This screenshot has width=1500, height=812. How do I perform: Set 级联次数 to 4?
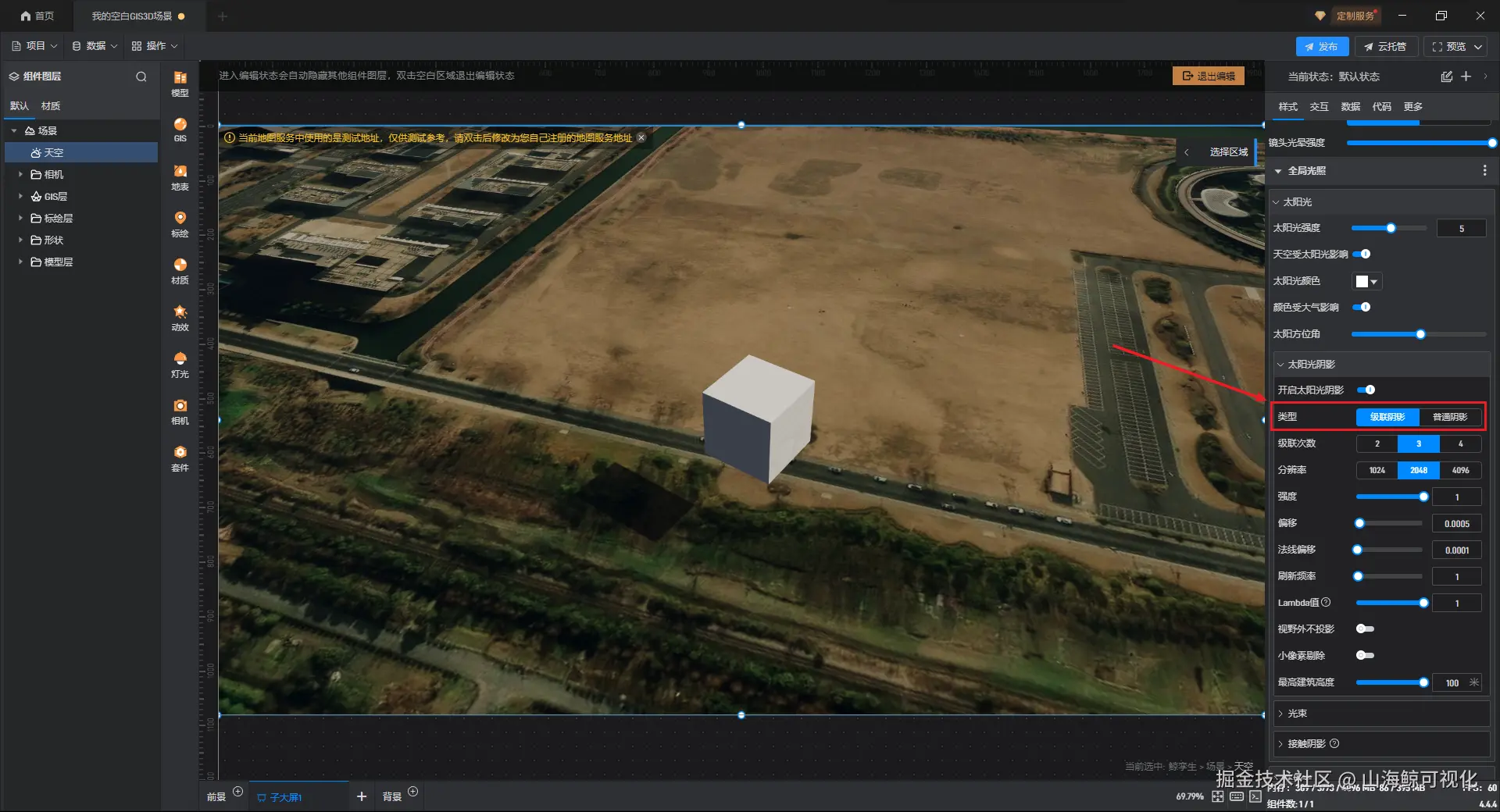tap(1460, 443)
